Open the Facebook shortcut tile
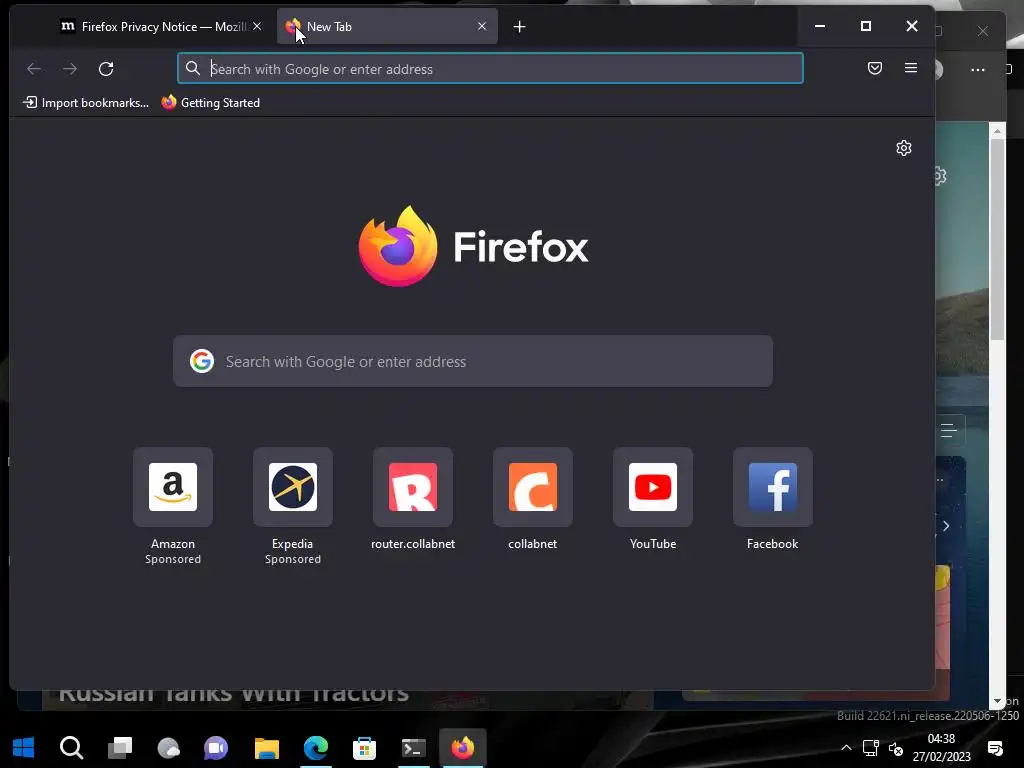The height and width of the screenshot is (768, 1024). tap(773, 487)
